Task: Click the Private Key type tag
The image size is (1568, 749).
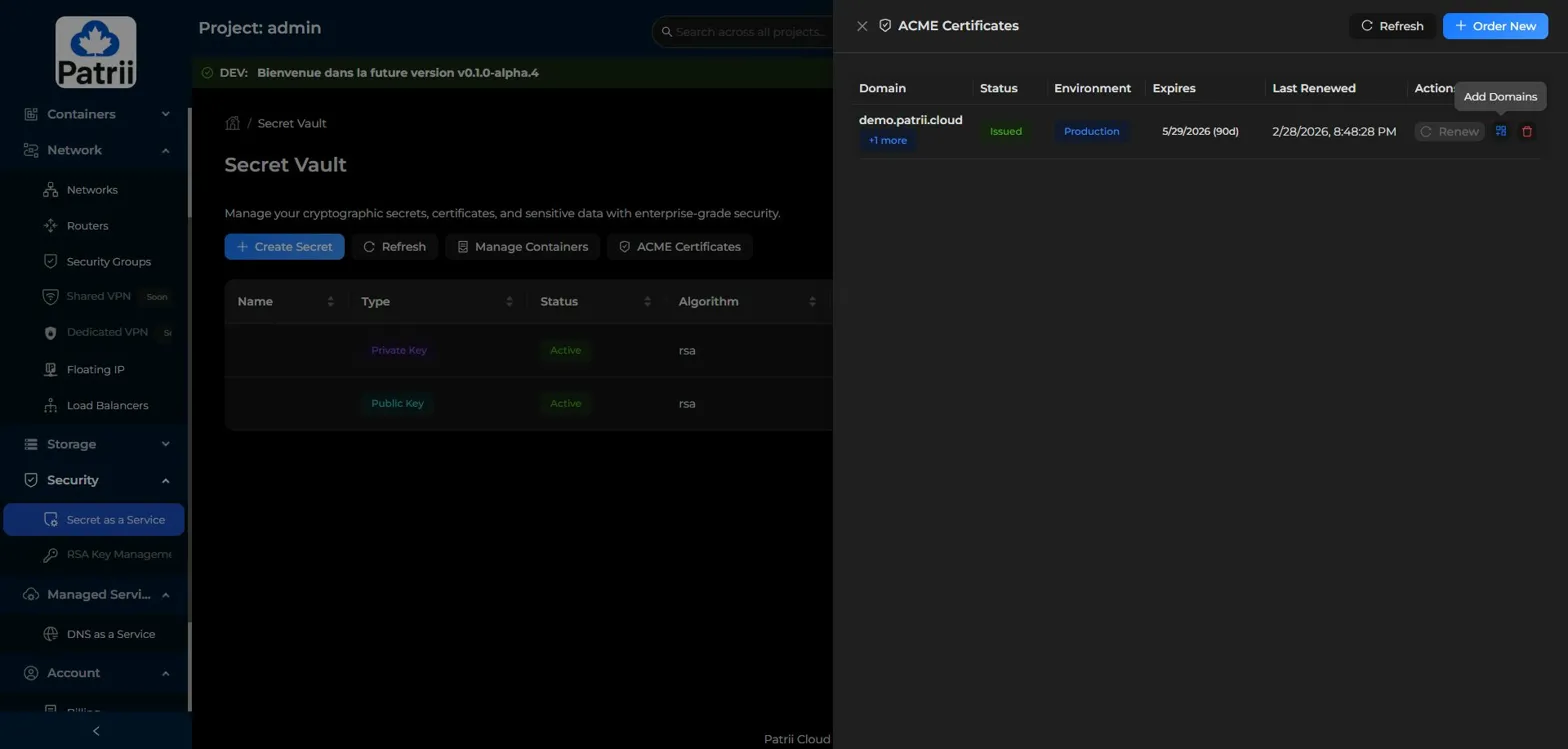Action: pyautogui.click(x=398, y=351)
